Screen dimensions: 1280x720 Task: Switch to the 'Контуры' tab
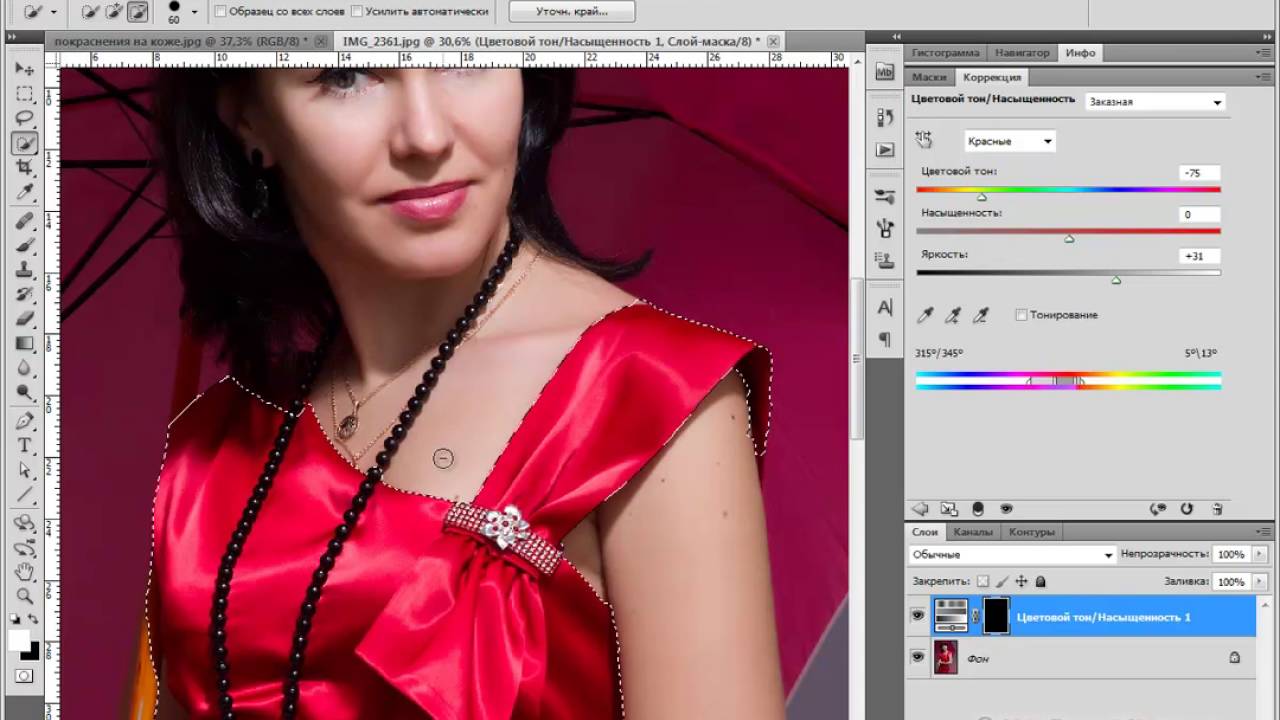pyautogui.click(x=1032, y=532)
